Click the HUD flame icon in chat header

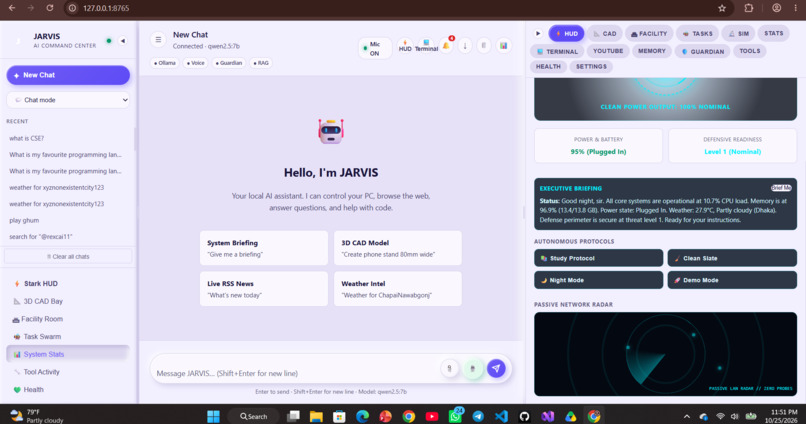coord(405,46)
